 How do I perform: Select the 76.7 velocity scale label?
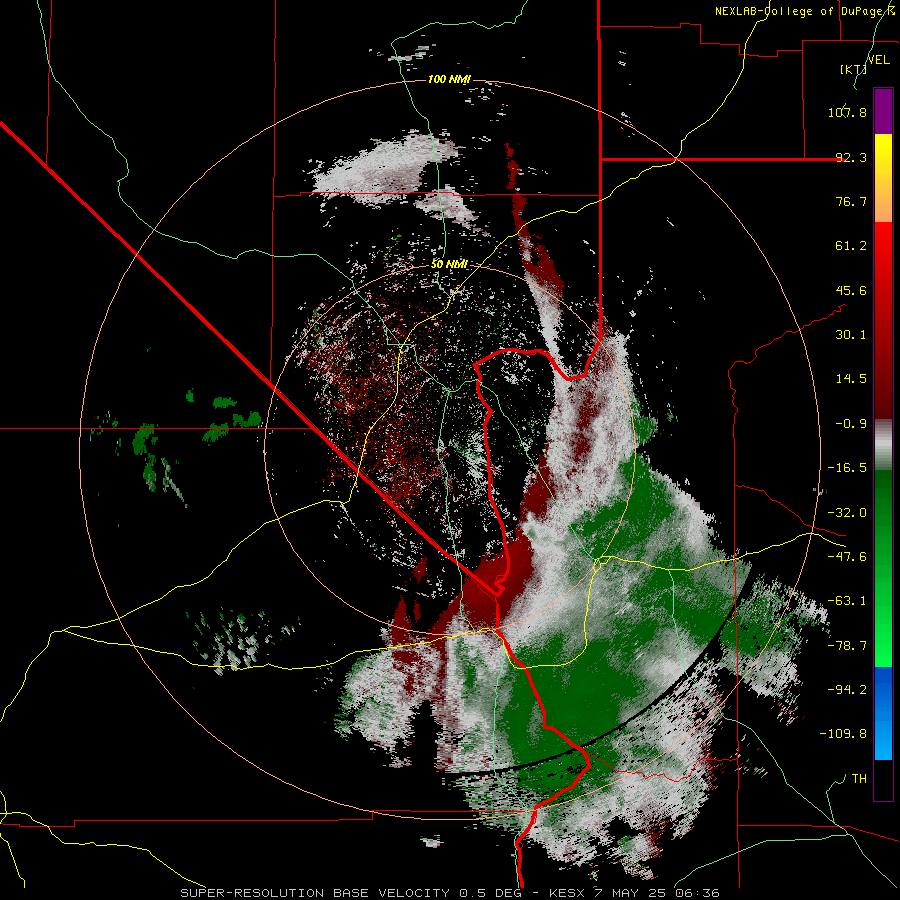click(x=851, y=201)
